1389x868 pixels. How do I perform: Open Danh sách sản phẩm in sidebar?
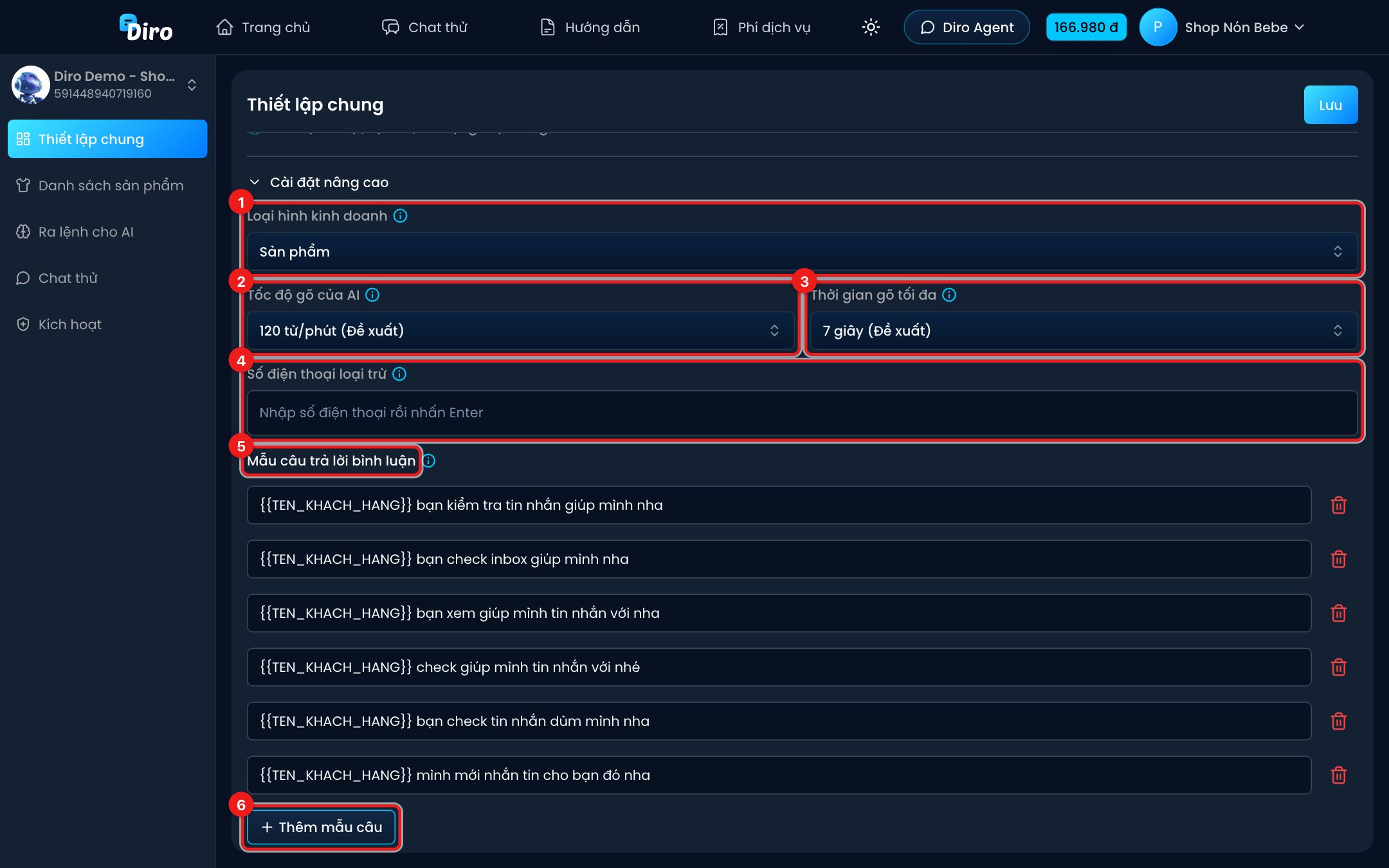(x=107, y=185)
